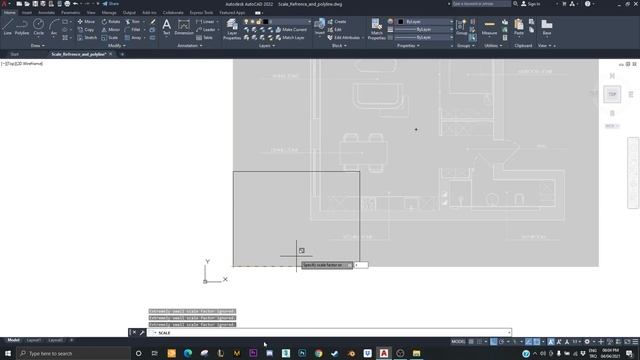This screenshot has height=360, width=640.
Task: Toggle MODEL space button in status bar
Action: click(458, 342)
